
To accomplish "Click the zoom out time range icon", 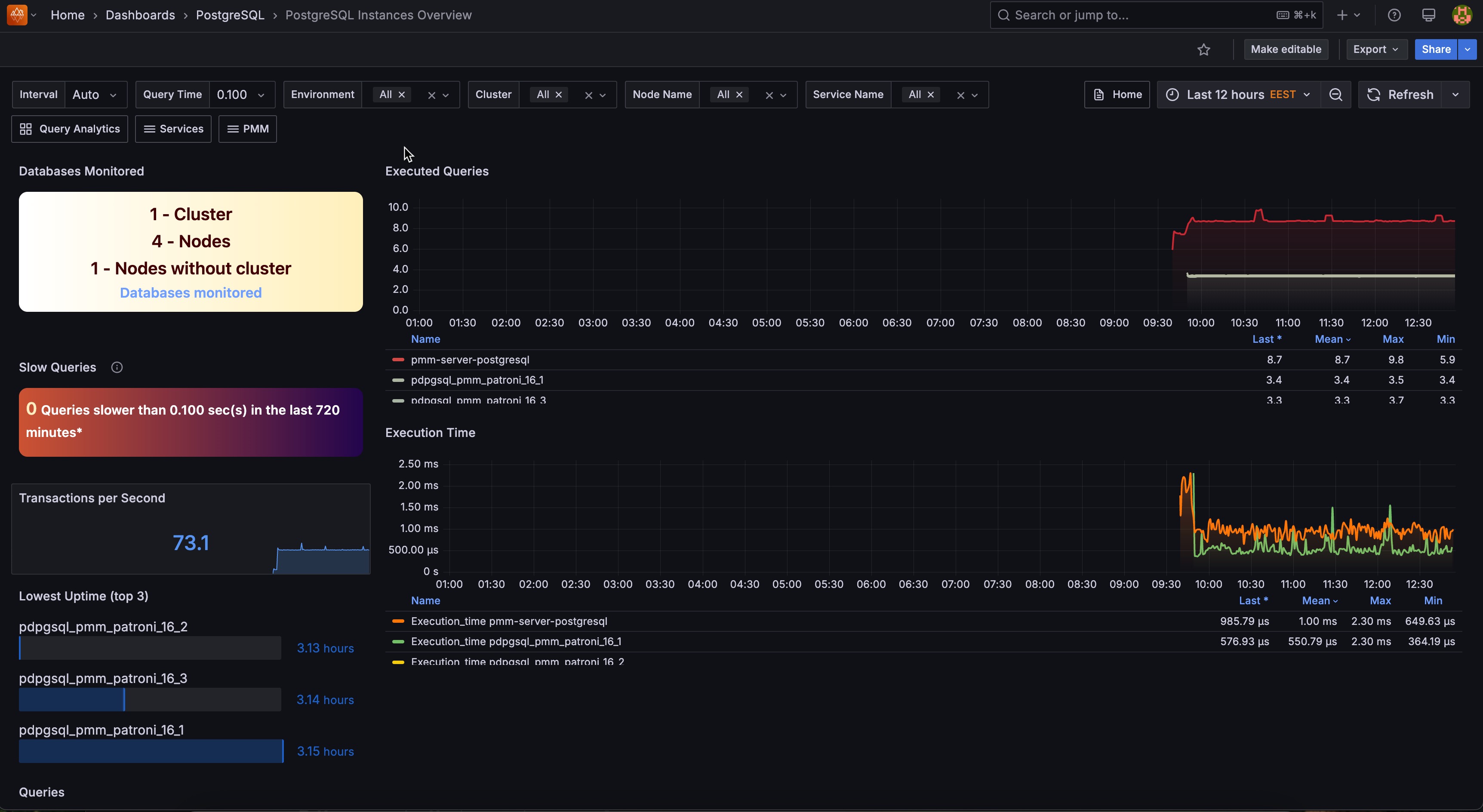I will [1335, 95].
